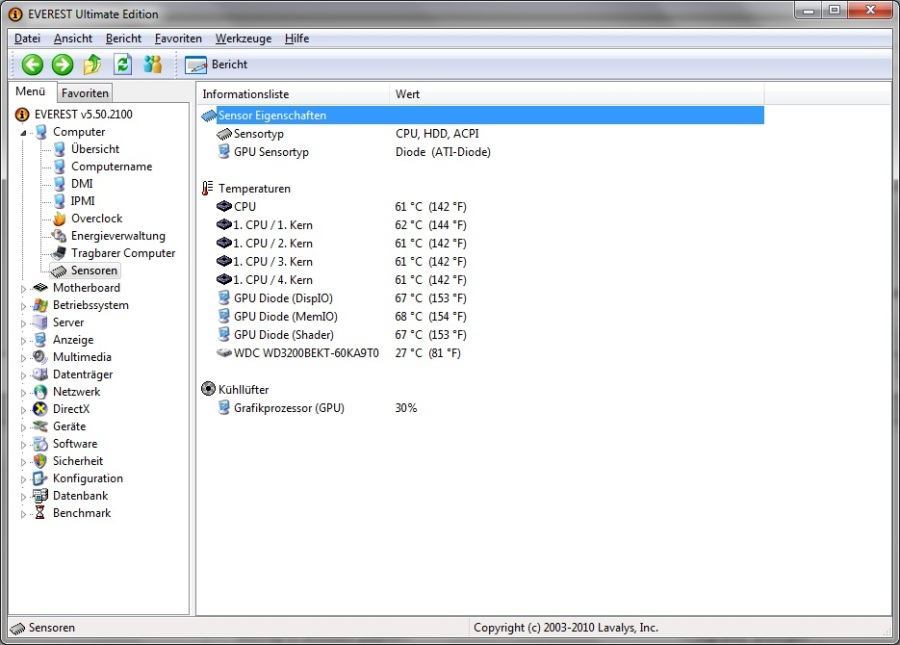Screen dimensions: 900x645
Task: Select the Sensoren tree item
Action: click(x=94, y=270)
